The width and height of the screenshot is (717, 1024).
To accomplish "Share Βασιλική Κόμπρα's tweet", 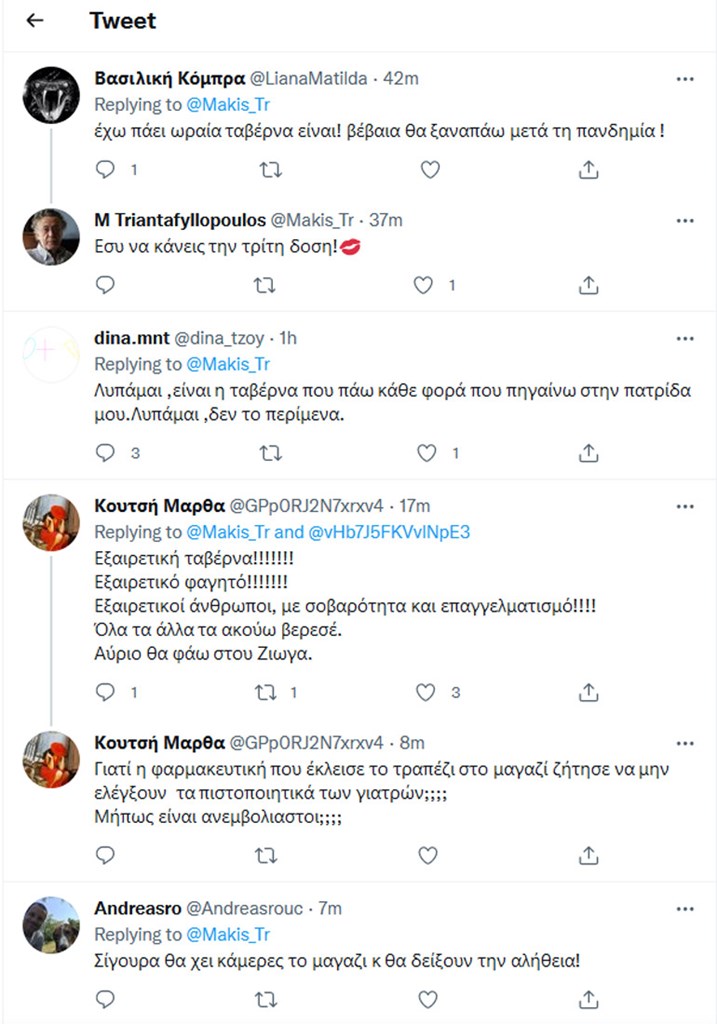I will [x=589, y=170].
